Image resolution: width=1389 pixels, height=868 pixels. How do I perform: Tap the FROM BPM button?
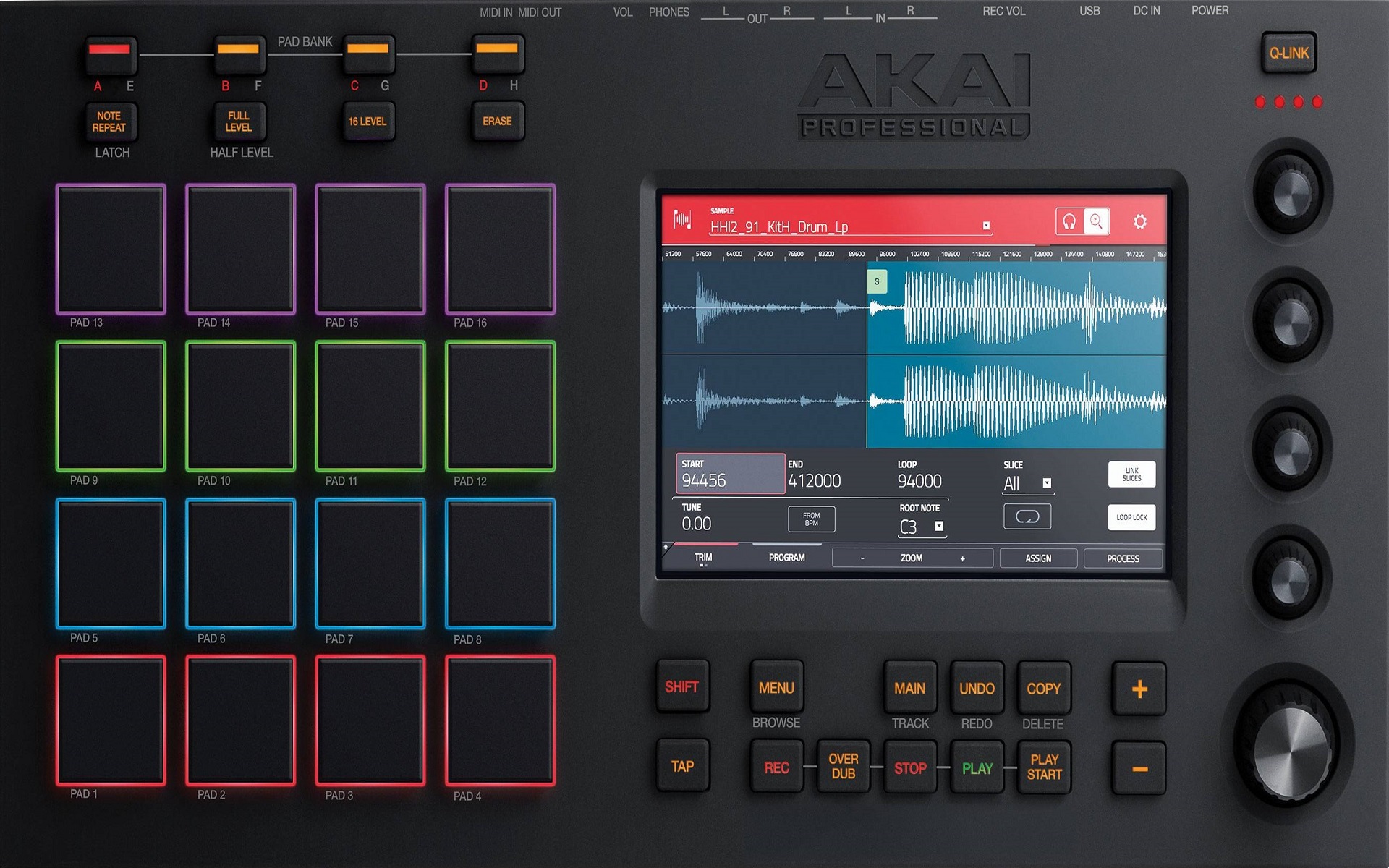[811, 519]
